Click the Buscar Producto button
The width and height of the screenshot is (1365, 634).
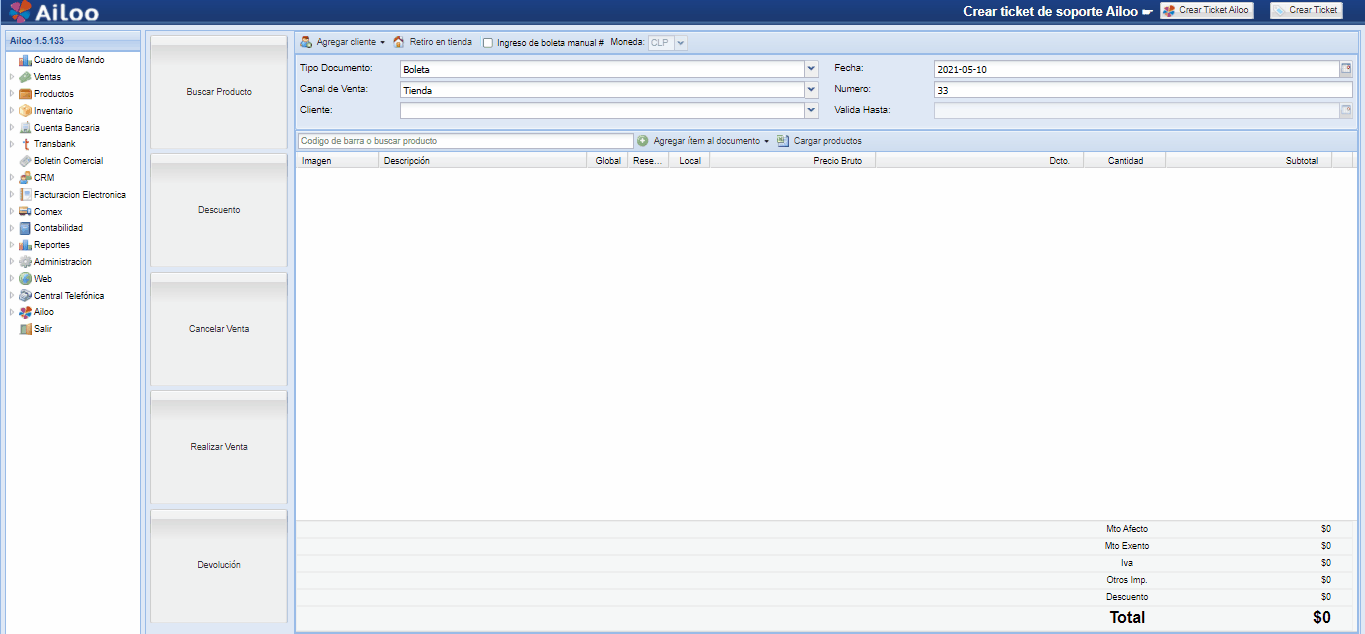(x=219, y=92)
